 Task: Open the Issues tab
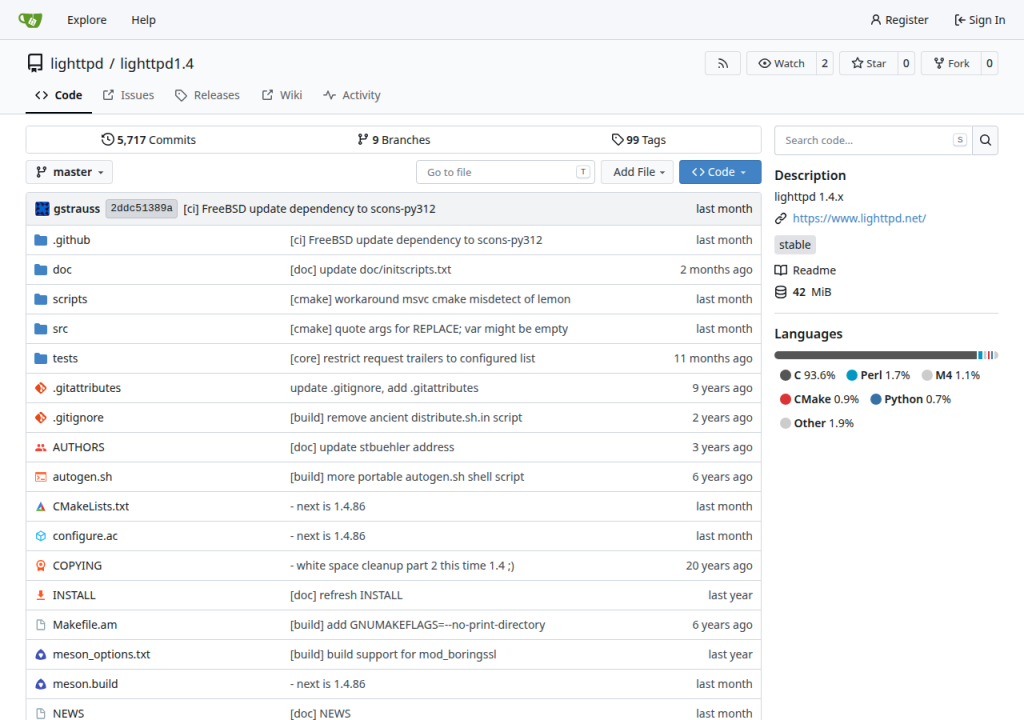pos(129,95)
